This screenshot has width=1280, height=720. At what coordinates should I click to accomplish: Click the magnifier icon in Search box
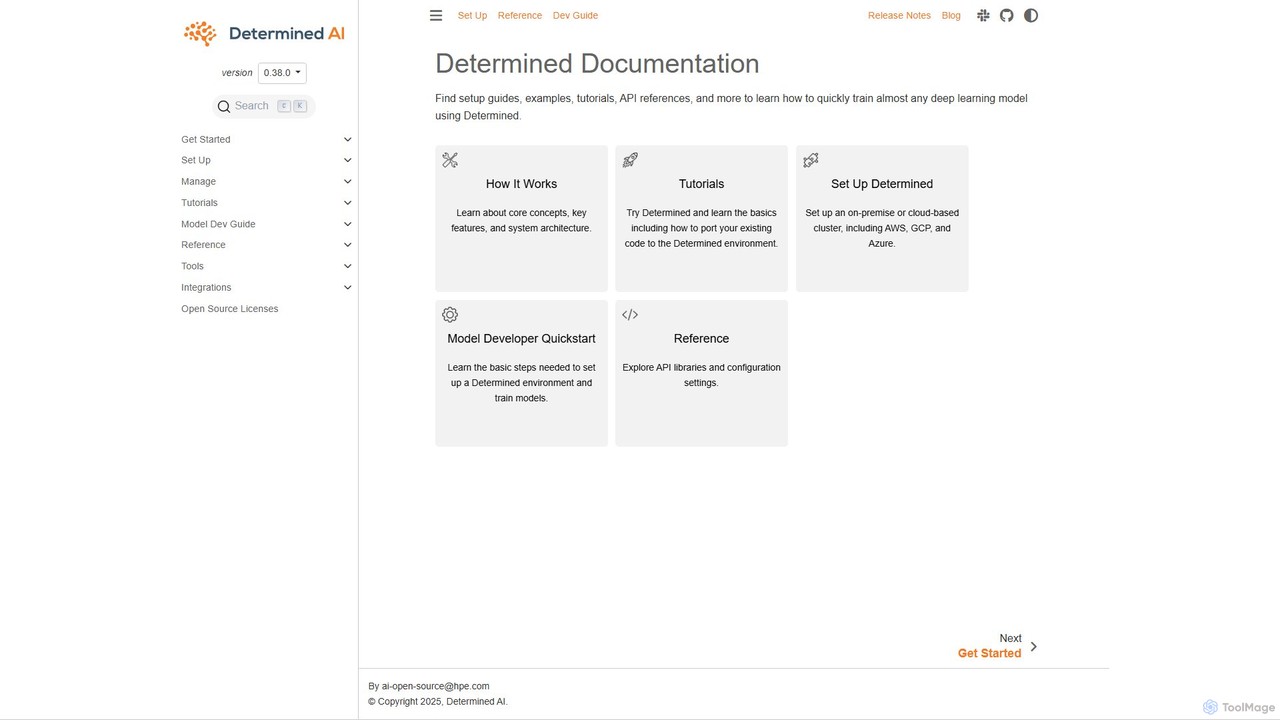tap(224, 106)
